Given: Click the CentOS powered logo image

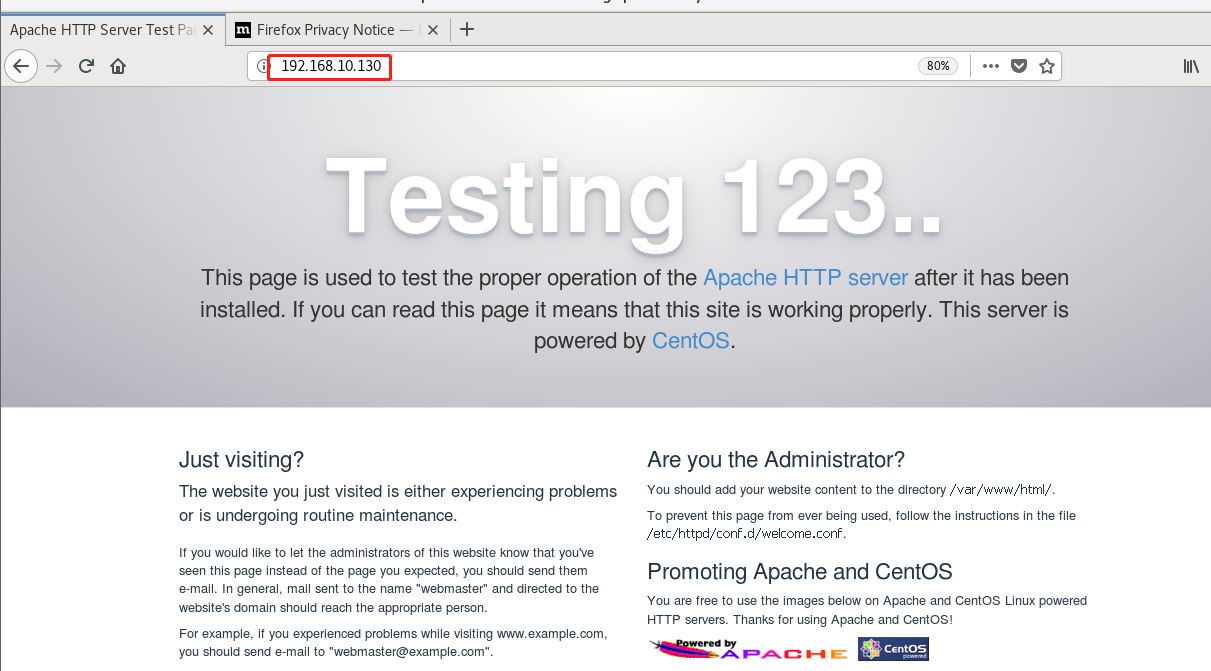Looking at the screenshot, I should coord(893,650).
